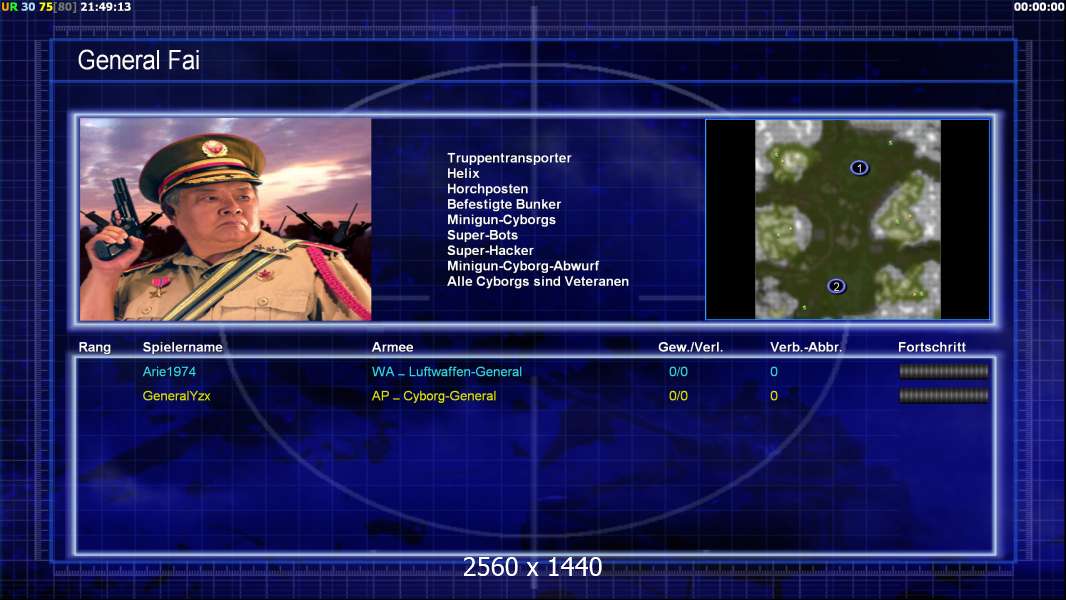
Task: Click the General Fai title text
Action: (139, 60)
